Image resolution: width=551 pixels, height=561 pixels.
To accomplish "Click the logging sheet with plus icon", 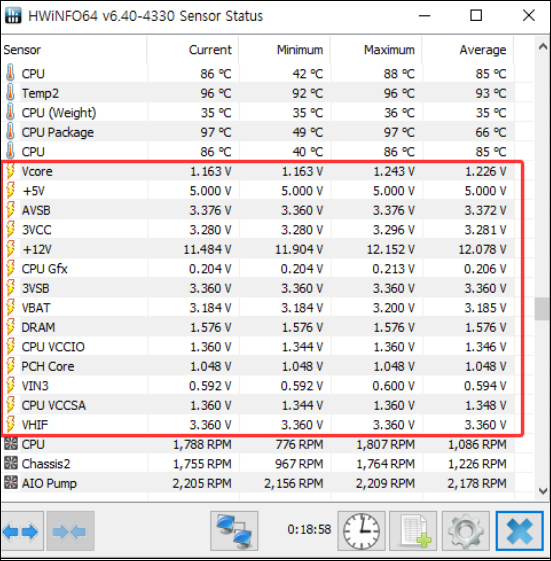I will (x=413, y=531).
